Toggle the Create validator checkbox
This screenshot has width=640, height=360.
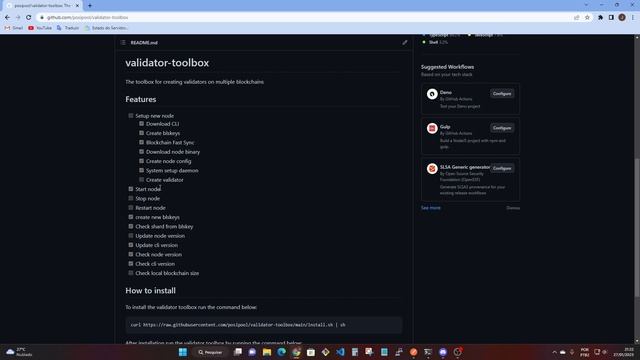(x=141, y=180)
